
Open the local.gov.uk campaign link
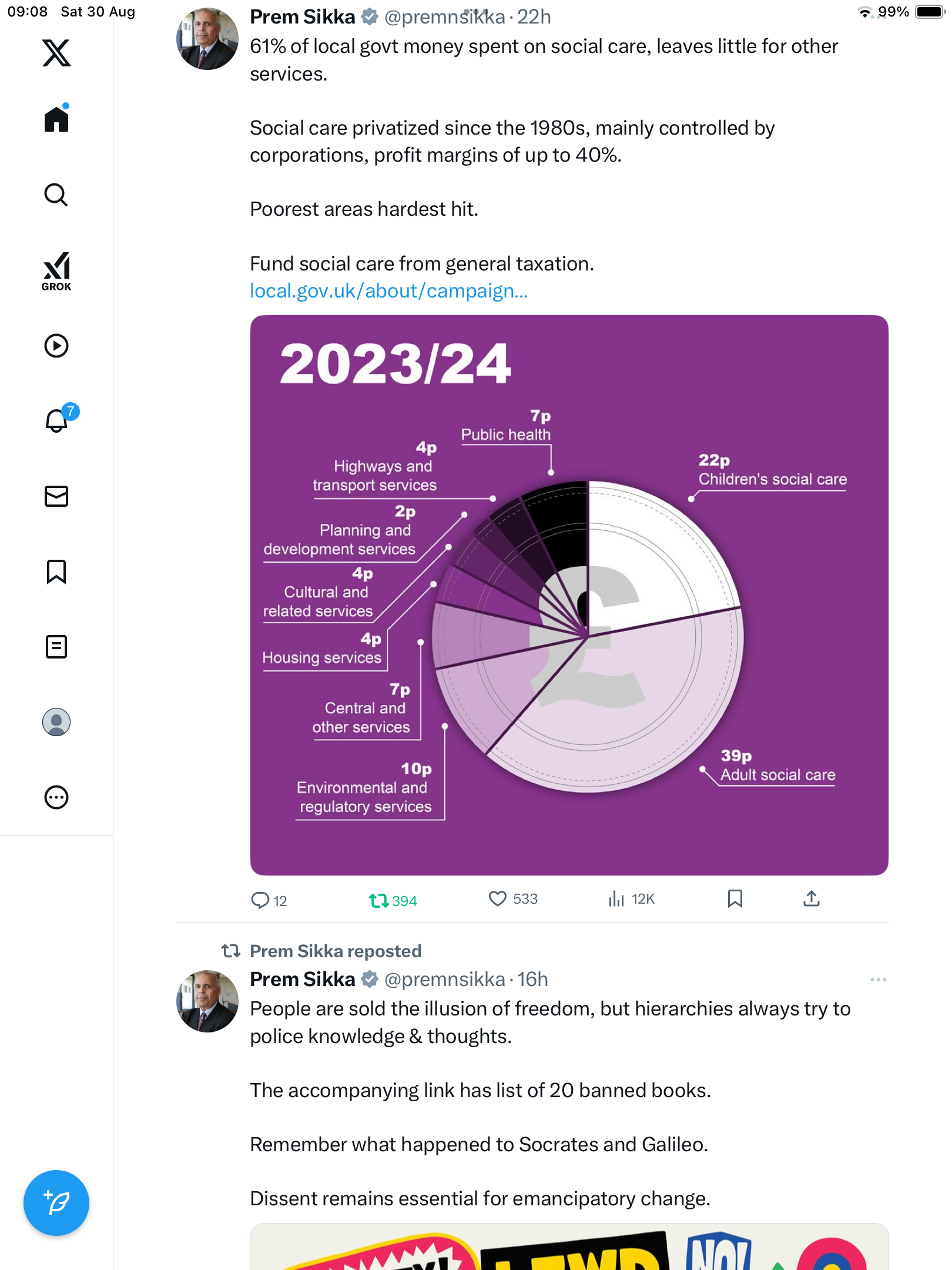(x=388, y=291)
